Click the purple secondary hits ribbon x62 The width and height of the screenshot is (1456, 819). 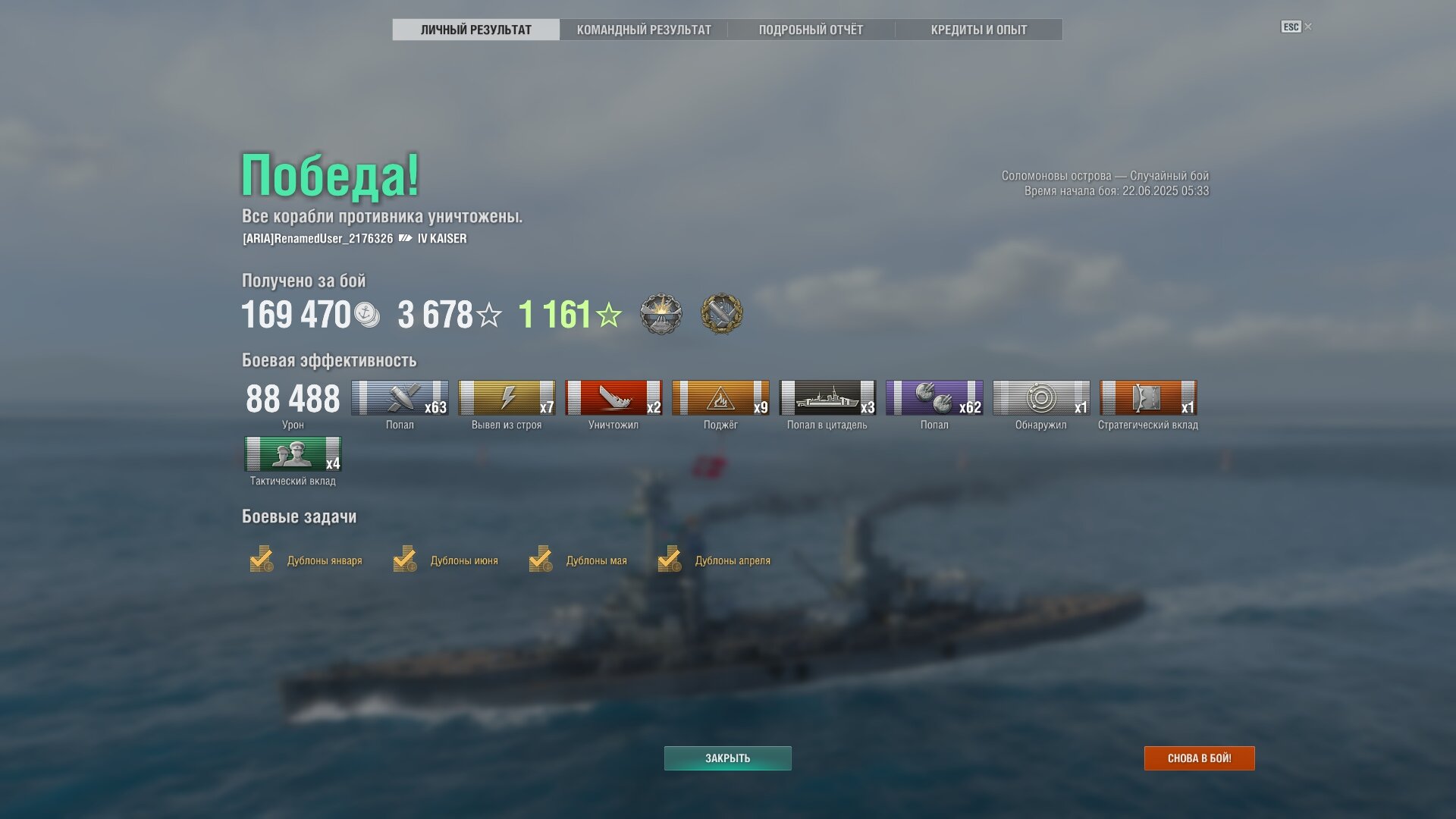934,398
